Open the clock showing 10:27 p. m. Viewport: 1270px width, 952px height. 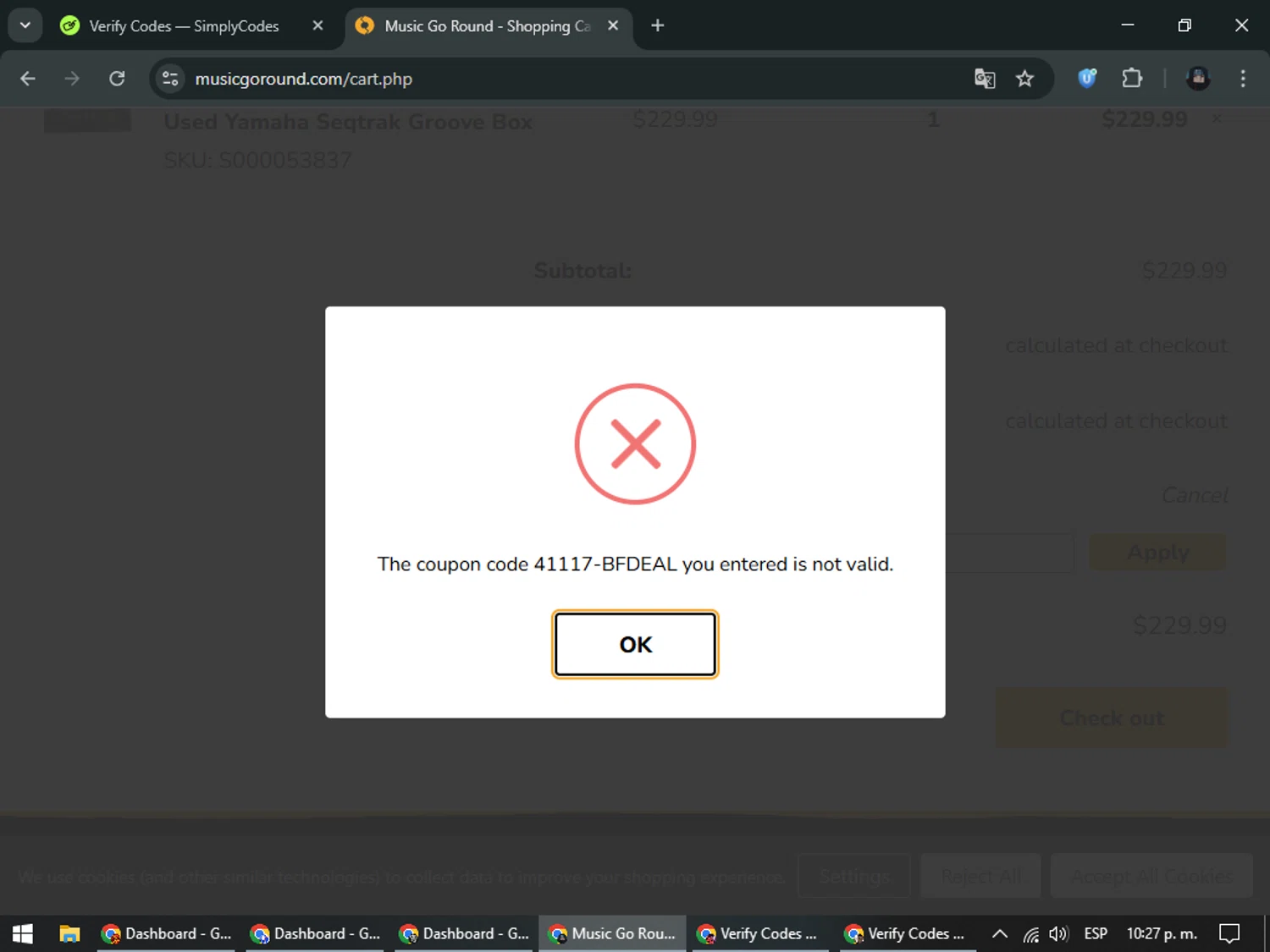(x=1162, y=933)
